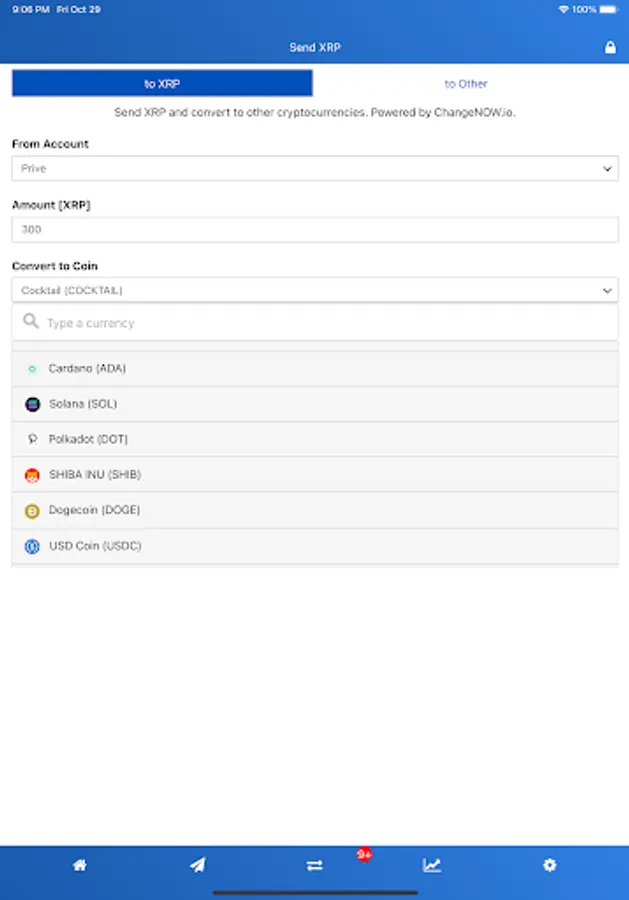Open the send paper-plane icon
Viewport: 629px width, 900px height.
[197, 865]
